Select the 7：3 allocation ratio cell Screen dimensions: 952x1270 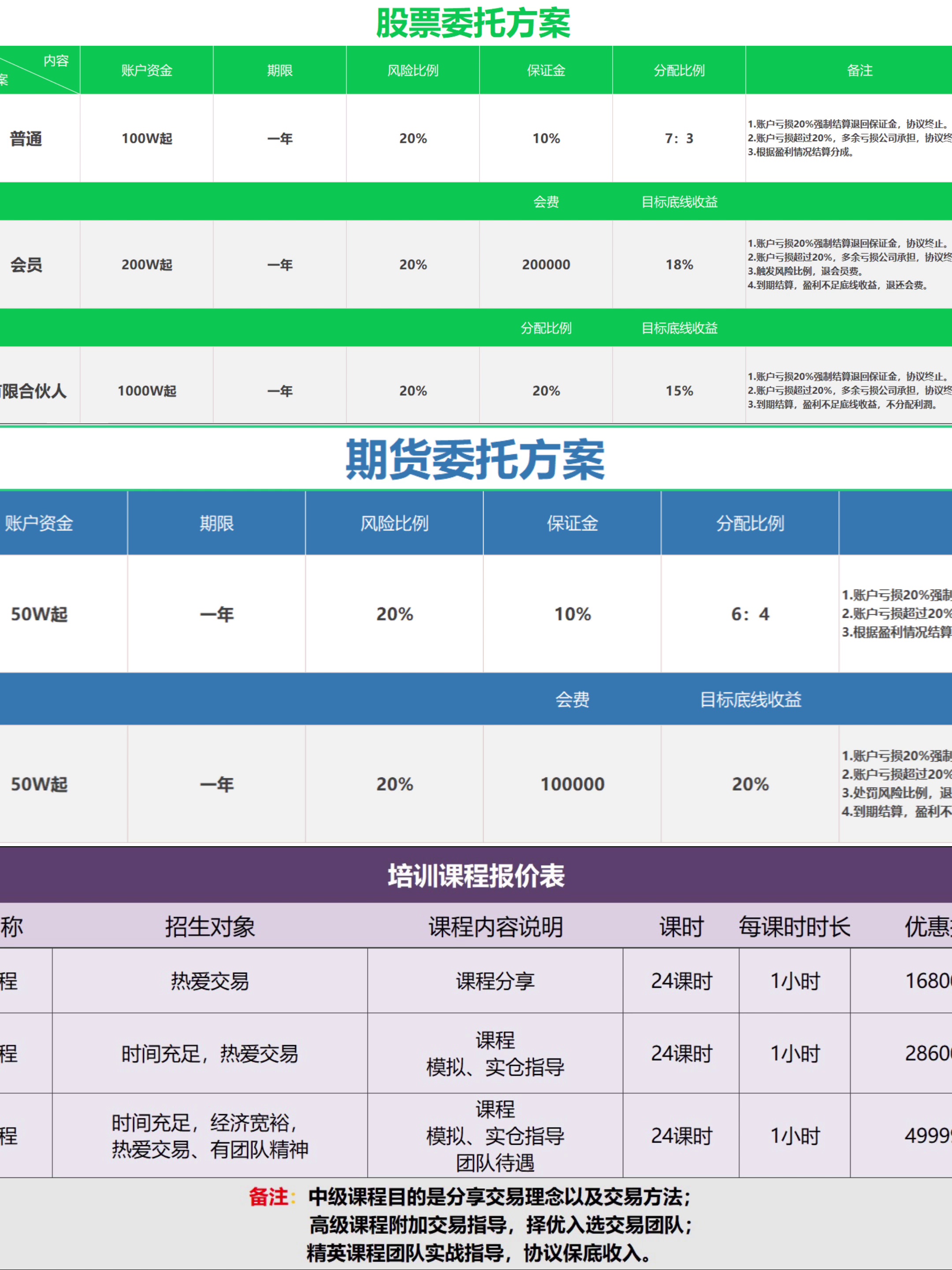(679, 138)
